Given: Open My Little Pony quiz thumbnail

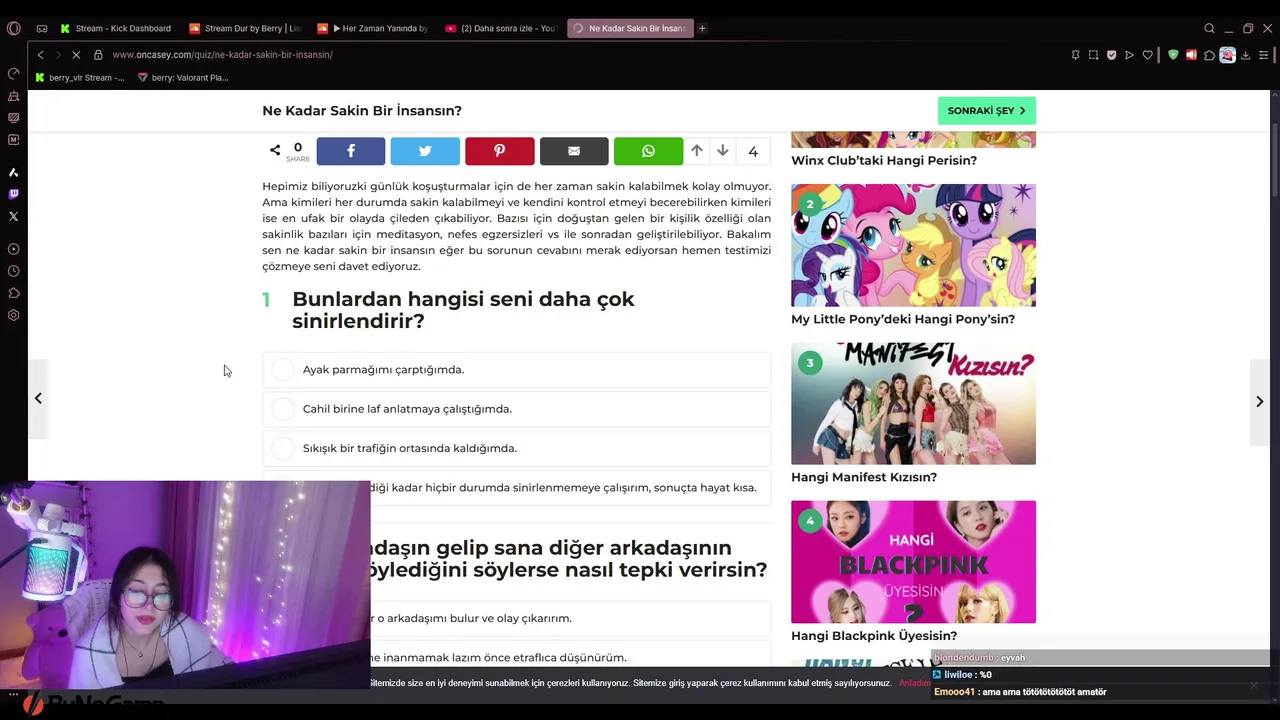Looking at the screenshot, I should click(x=913, y=245).
